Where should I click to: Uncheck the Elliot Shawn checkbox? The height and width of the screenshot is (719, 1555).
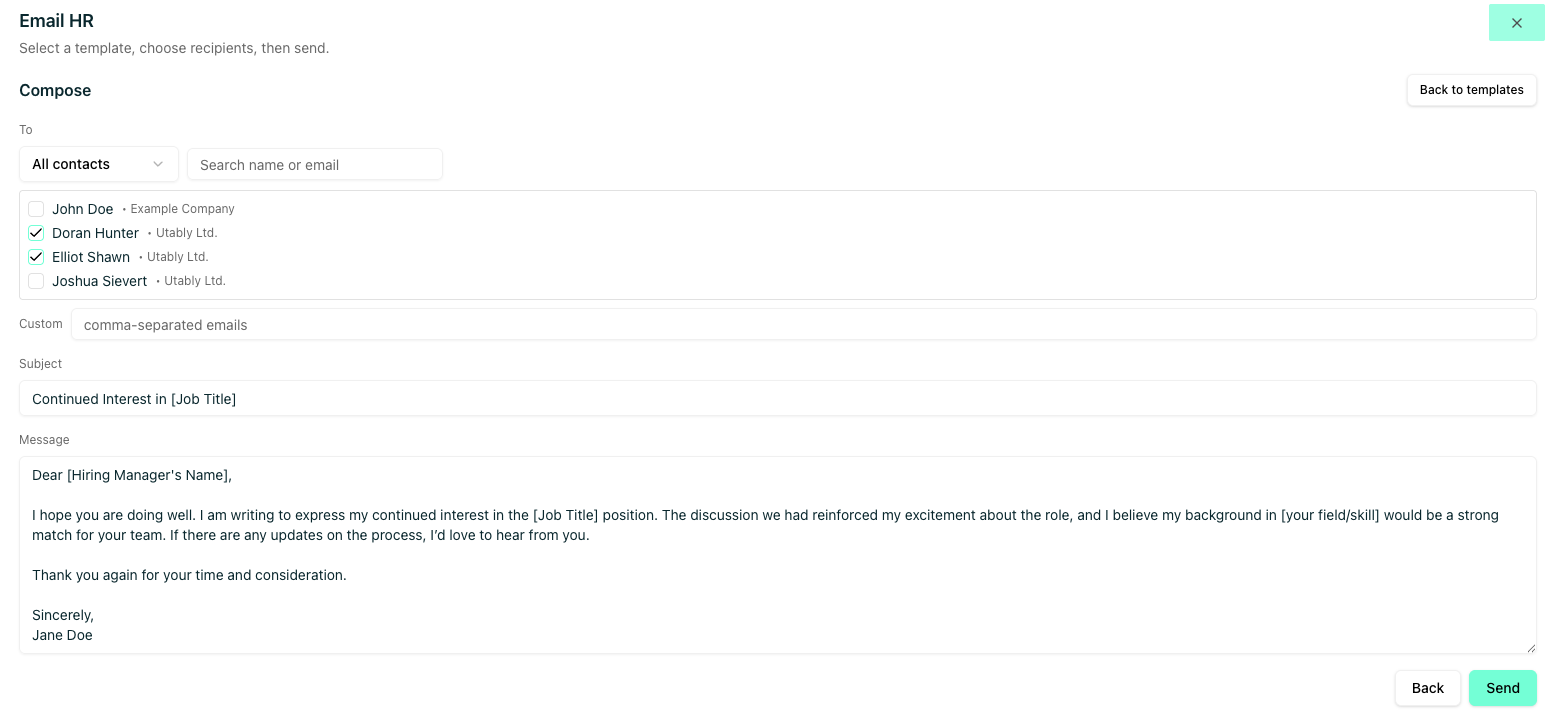point(36,257)
